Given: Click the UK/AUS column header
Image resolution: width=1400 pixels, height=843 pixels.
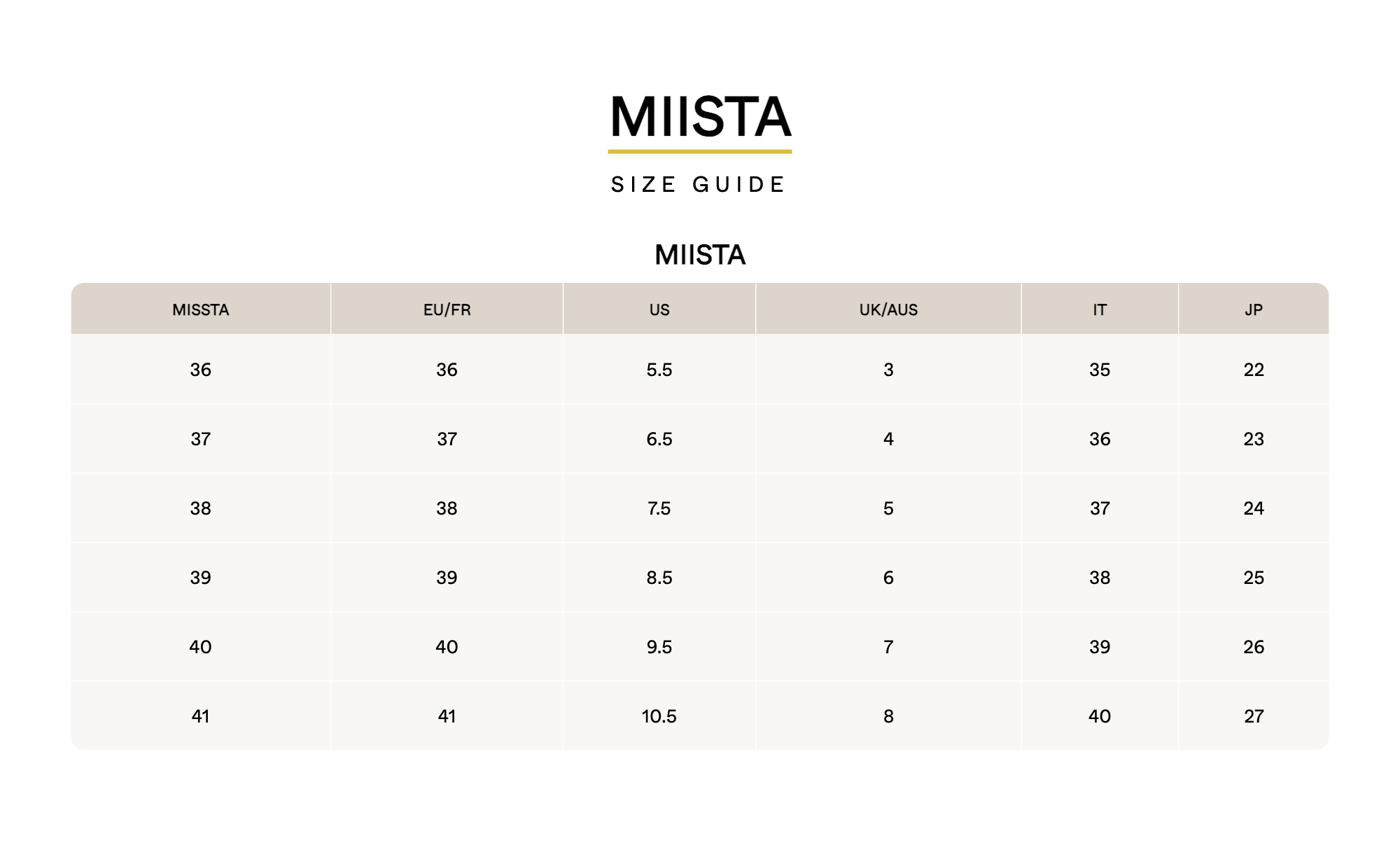Looking at the screenshot, I should coord(888,309).
